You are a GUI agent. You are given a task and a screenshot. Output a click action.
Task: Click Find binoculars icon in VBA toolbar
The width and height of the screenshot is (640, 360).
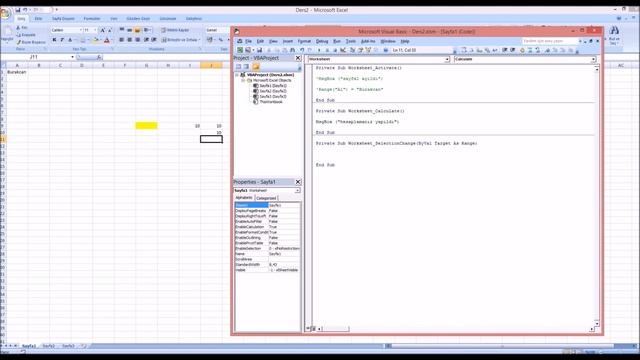point(292,50)
